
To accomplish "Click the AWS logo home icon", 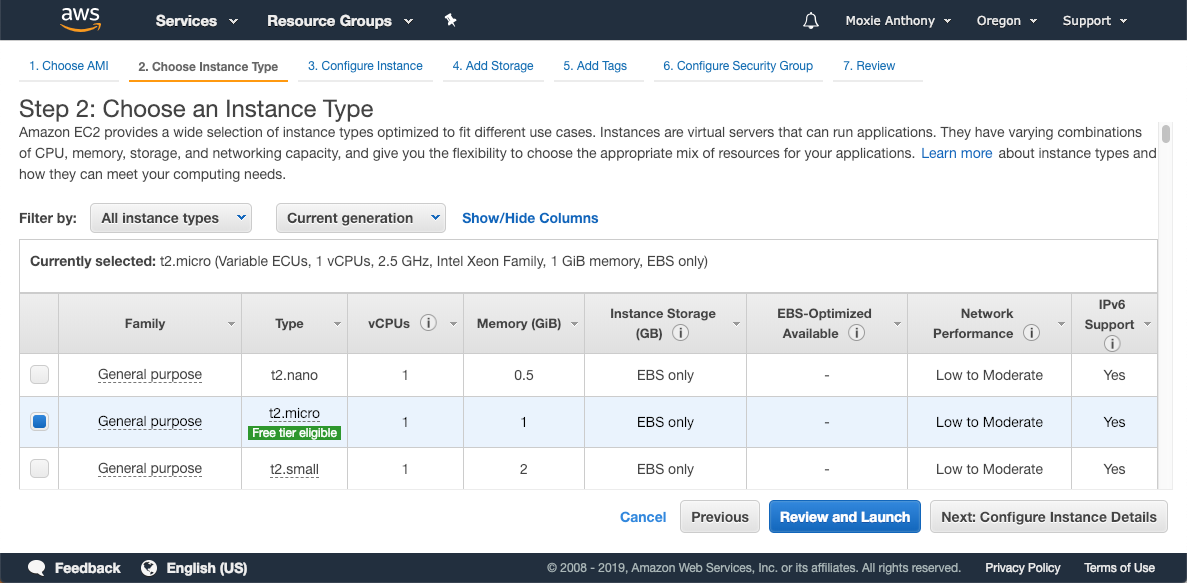I will 79,20.
